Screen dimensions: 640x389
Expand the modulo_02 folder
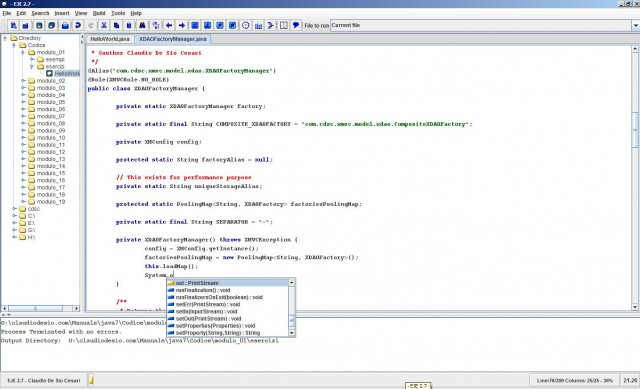coord(23,81)
